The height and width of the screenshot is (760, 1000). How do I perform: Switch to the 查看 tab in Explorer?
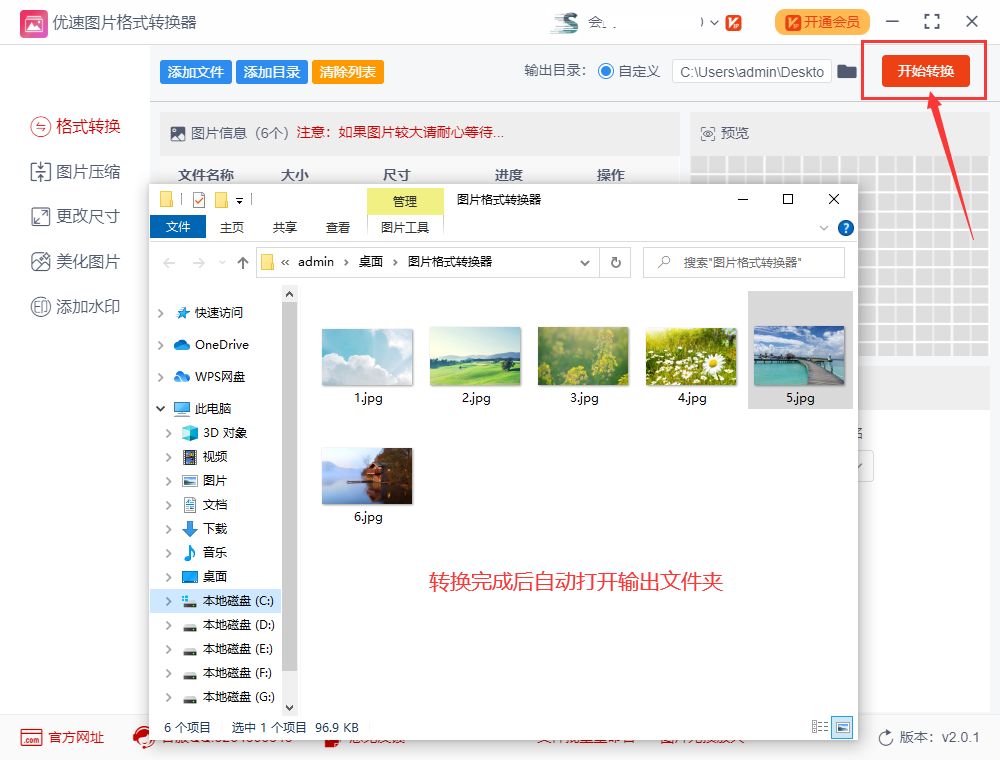click(337, 227)
